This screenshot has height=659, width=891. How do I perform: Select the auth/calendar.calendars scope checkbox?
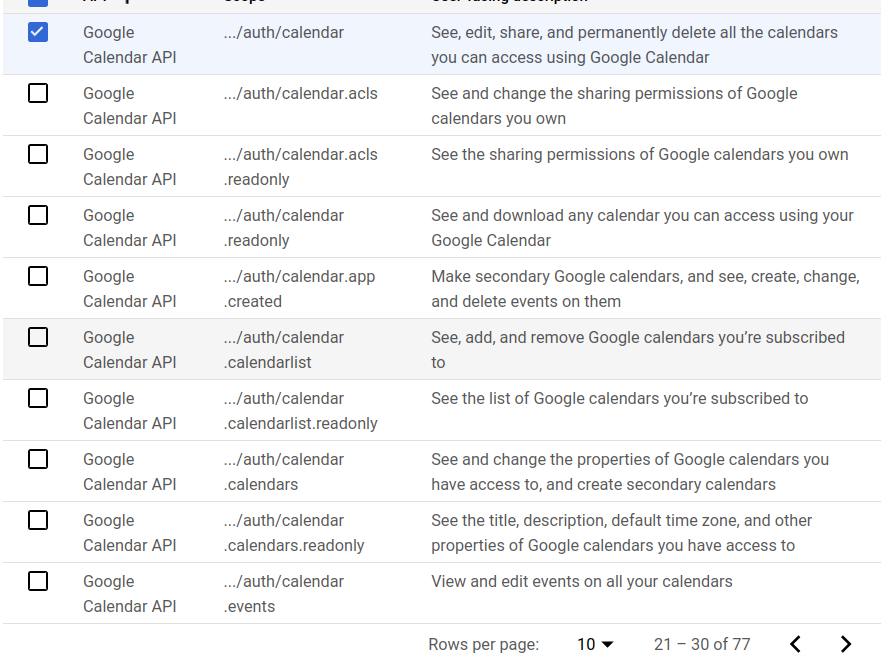[x=38, y=459]
